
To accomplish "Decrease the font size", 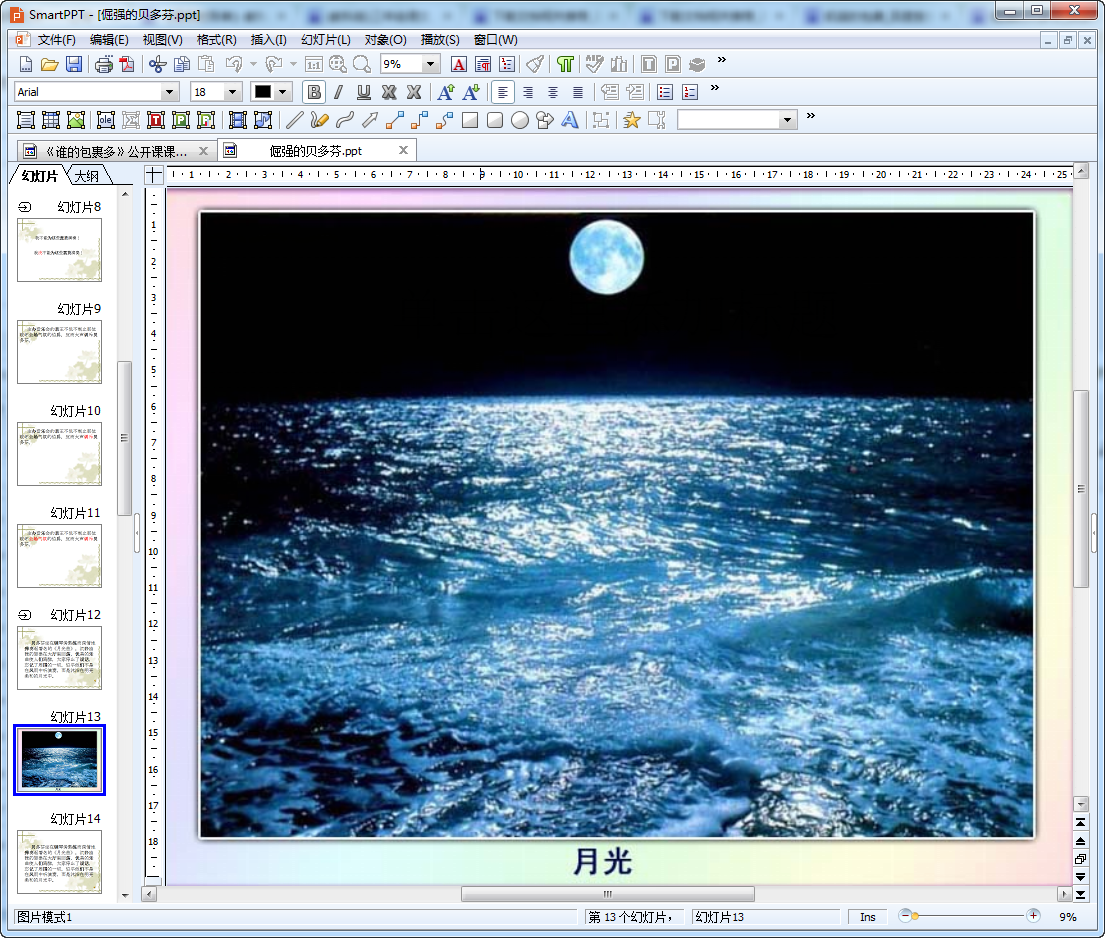I will 471,92.
